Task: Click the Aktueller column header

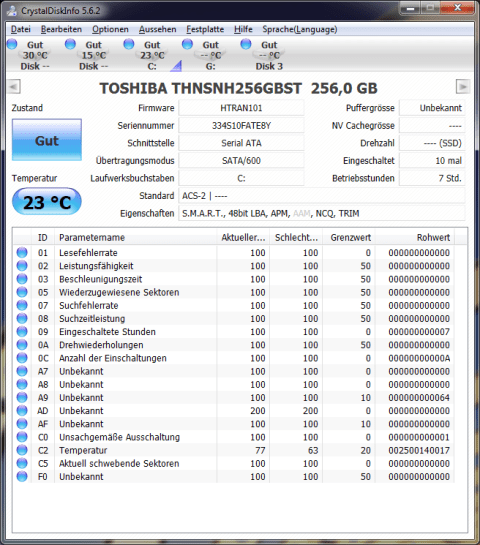Action: (243, 237)
